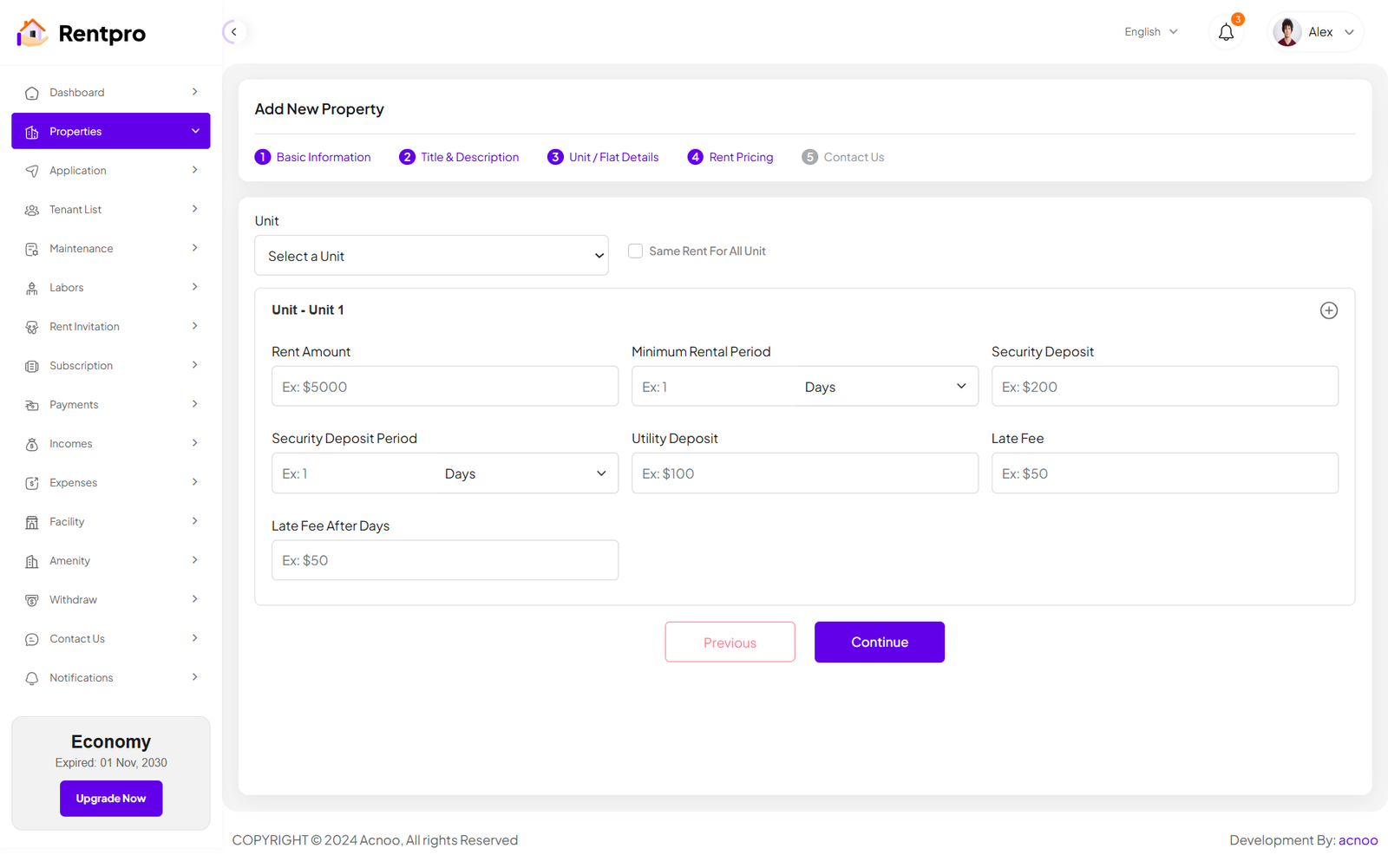This screenshot has width=1388, height=868.
Task: Click the Amenity sidebar icon
Action: coord(32,561)
